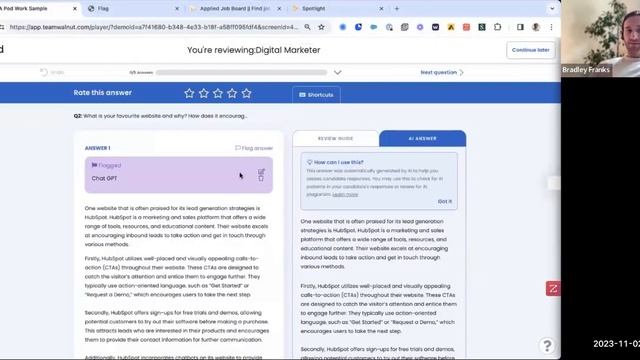Click the red pen widget icon
Viewport: 640px width, 360px height.
coord(553,289)
